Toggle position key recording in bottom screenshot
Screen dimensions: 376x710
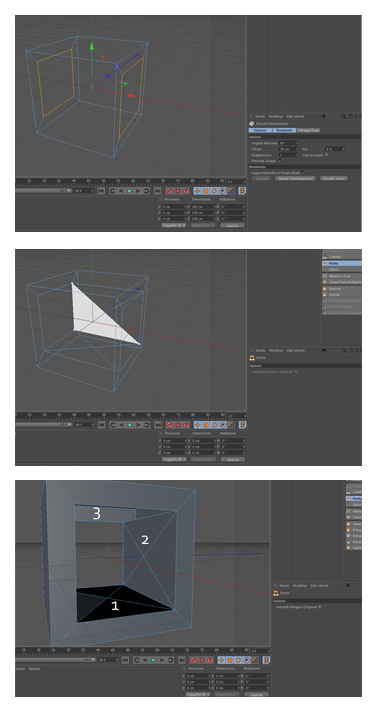(221, 660)
